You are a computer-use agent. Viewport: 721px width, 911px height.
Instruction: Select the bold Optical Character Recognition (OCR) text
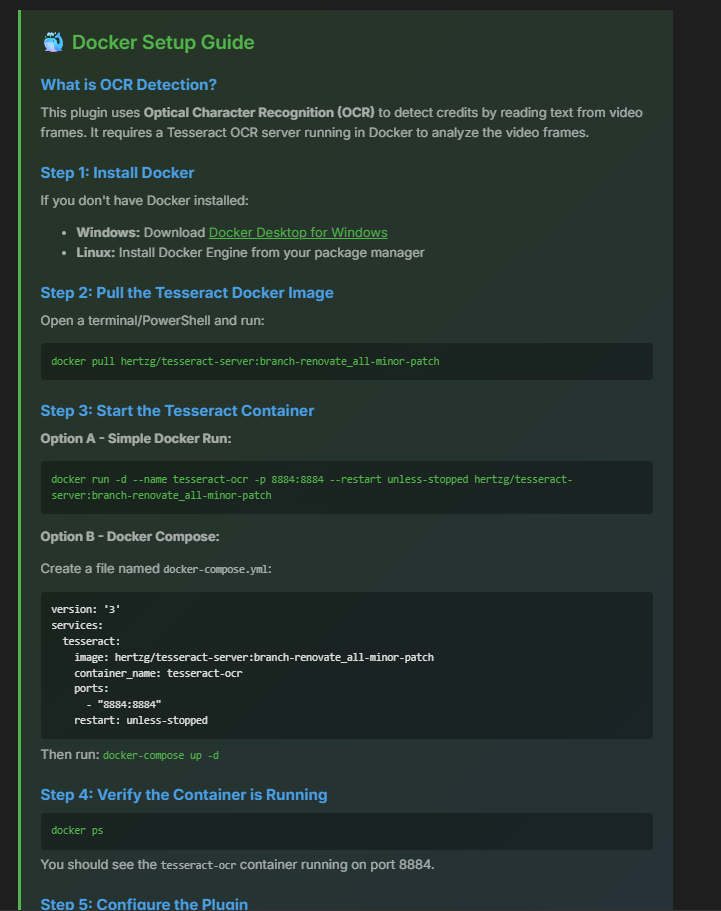259,112
